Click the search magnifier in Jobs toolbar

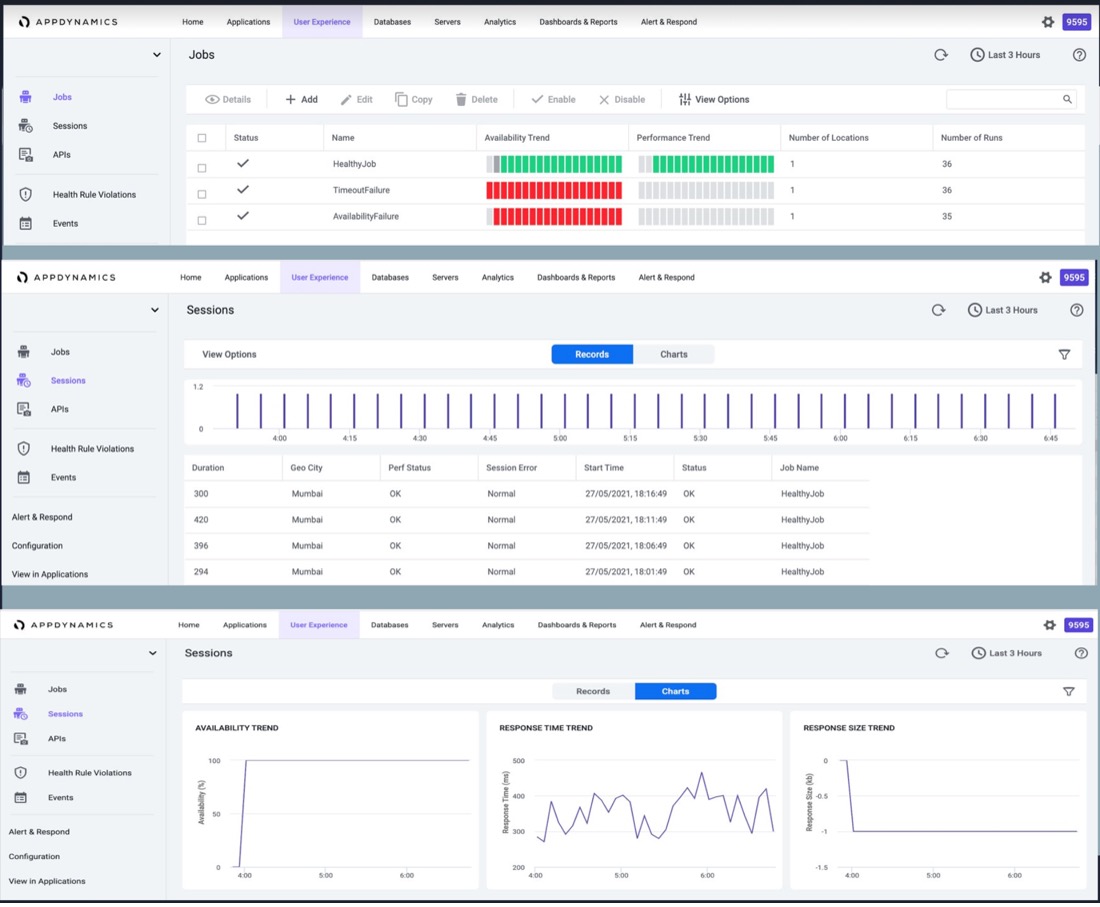pyautogui.click(x=1067, y=100)
